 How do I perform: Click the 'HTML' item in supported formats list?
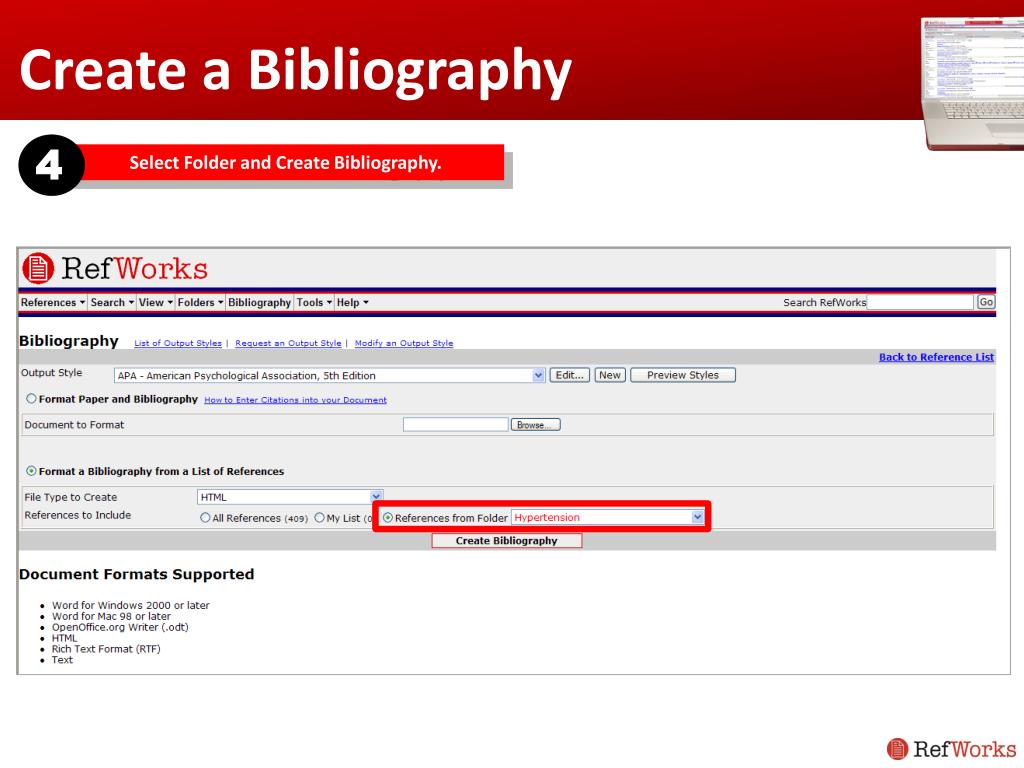[64, 638]
